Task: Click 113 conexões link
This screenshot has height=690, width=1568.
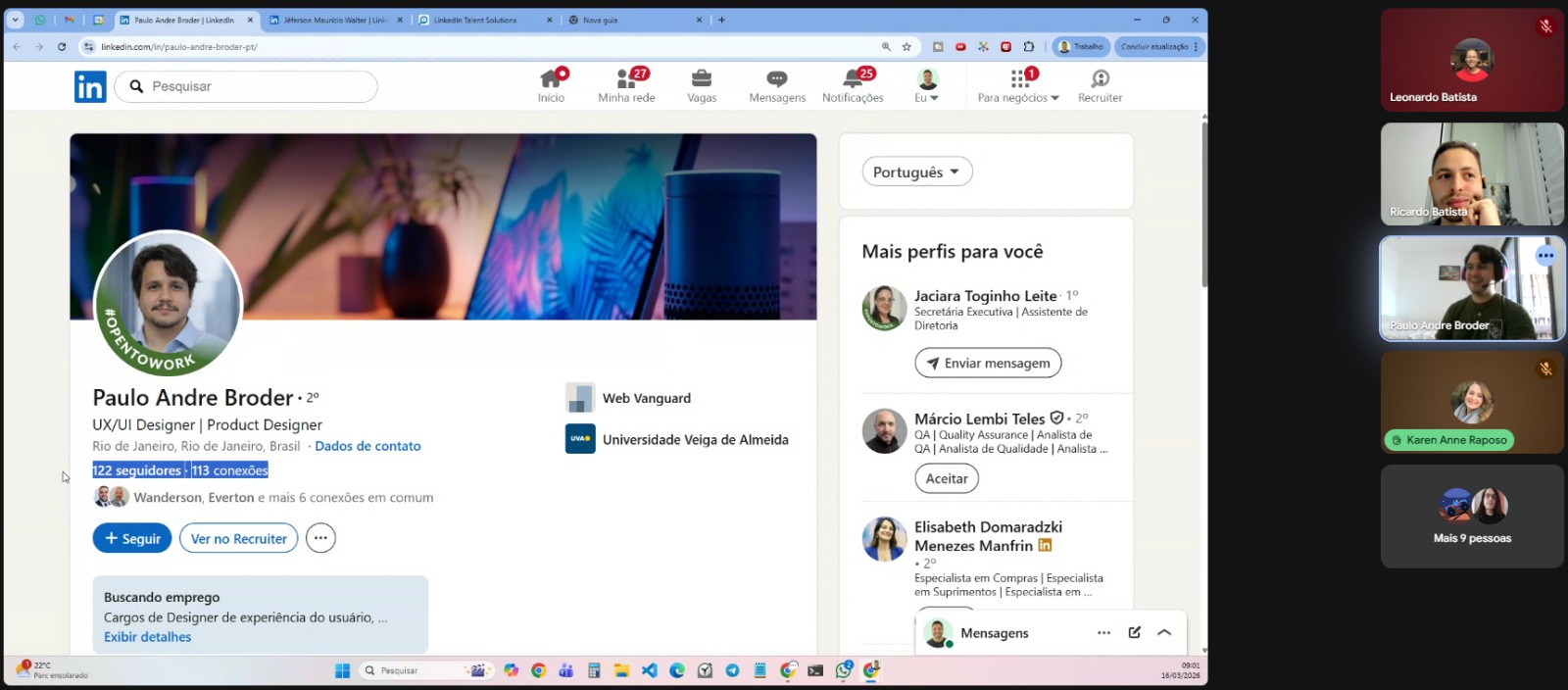Action: [x=229, y=470]
